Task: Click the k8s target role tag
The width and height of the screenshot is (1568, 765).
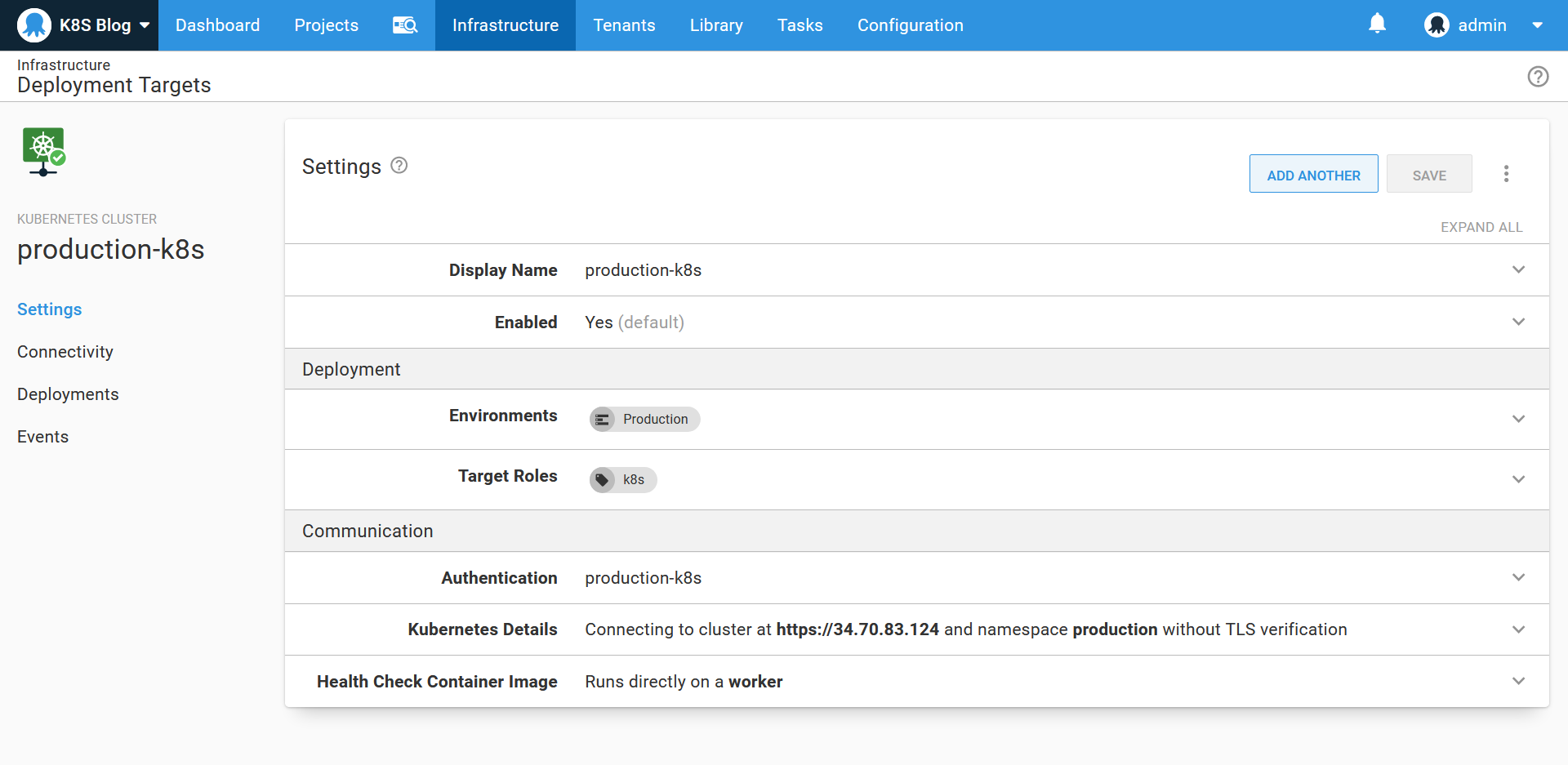Action: point(624,479)
